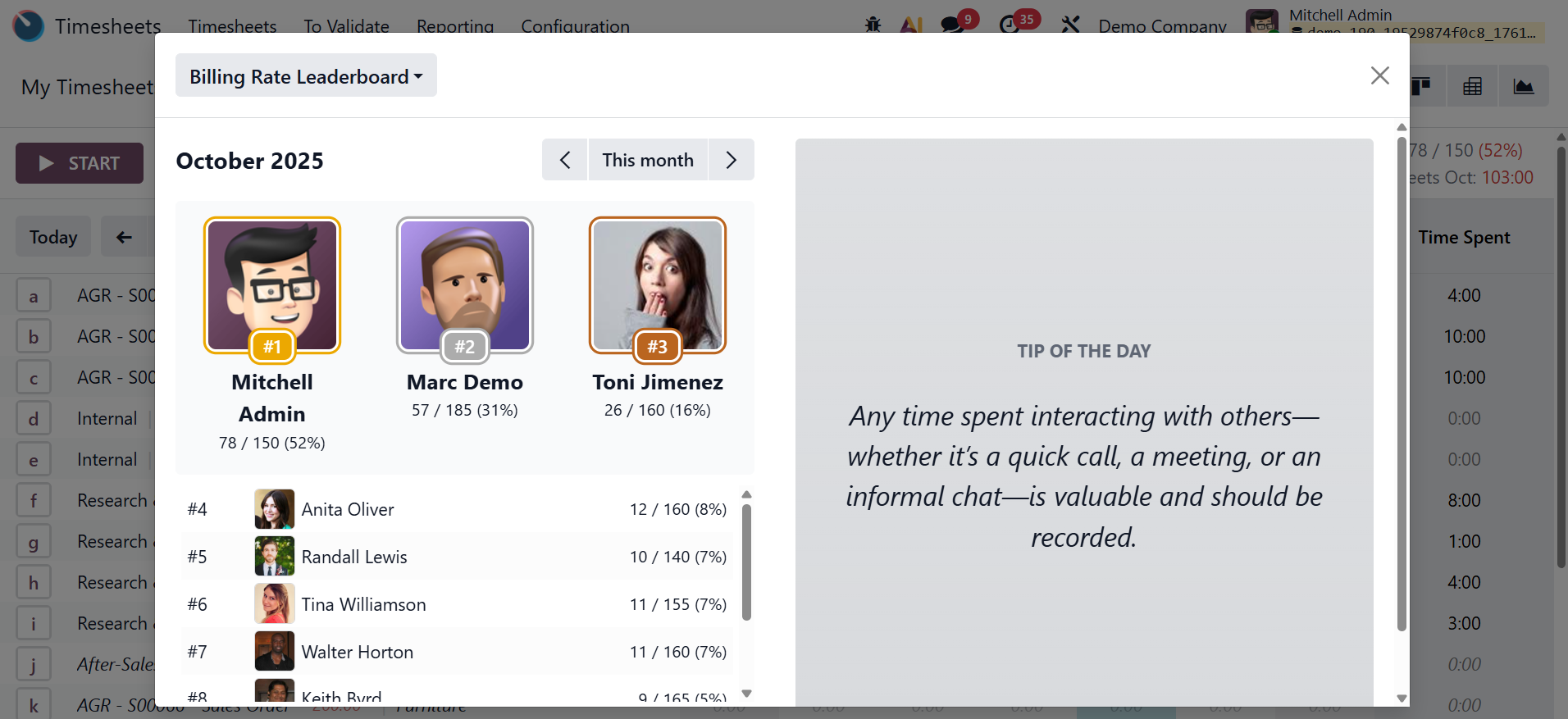Click the wrench and screwdriver tools icon
The height and width of the screenshot is (719, 1568).
(1070, 25)
